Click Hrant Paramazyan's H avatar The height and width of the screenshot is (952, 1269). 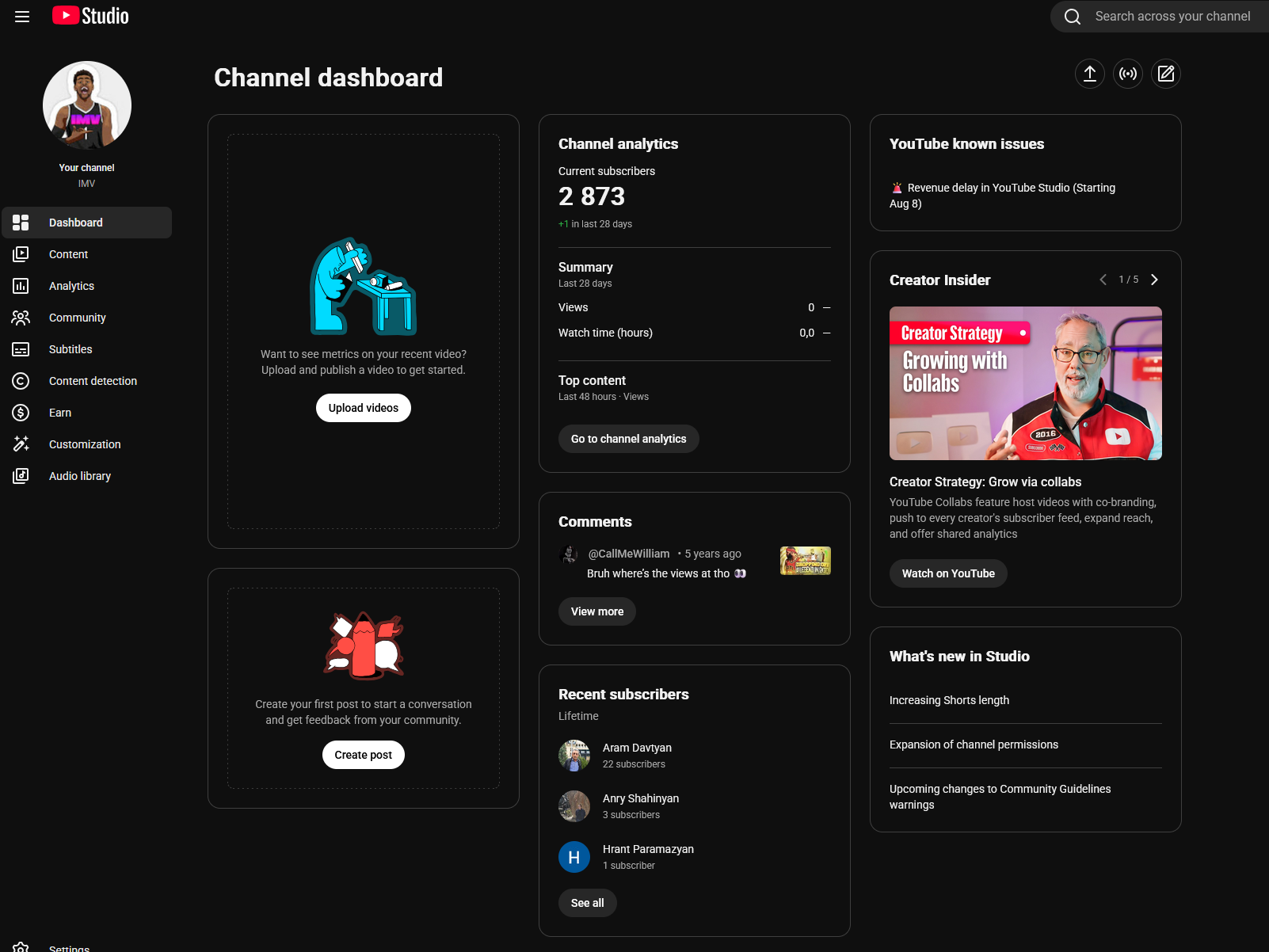[574, 857]
